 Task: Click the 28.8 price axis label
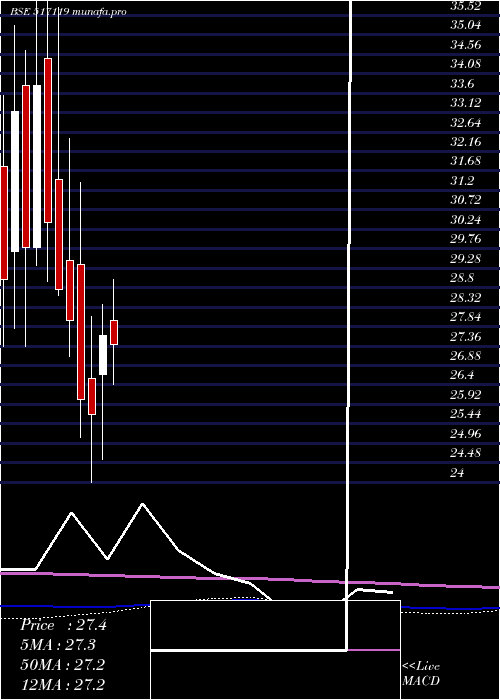pyautogui.click(x=462, y=278)
